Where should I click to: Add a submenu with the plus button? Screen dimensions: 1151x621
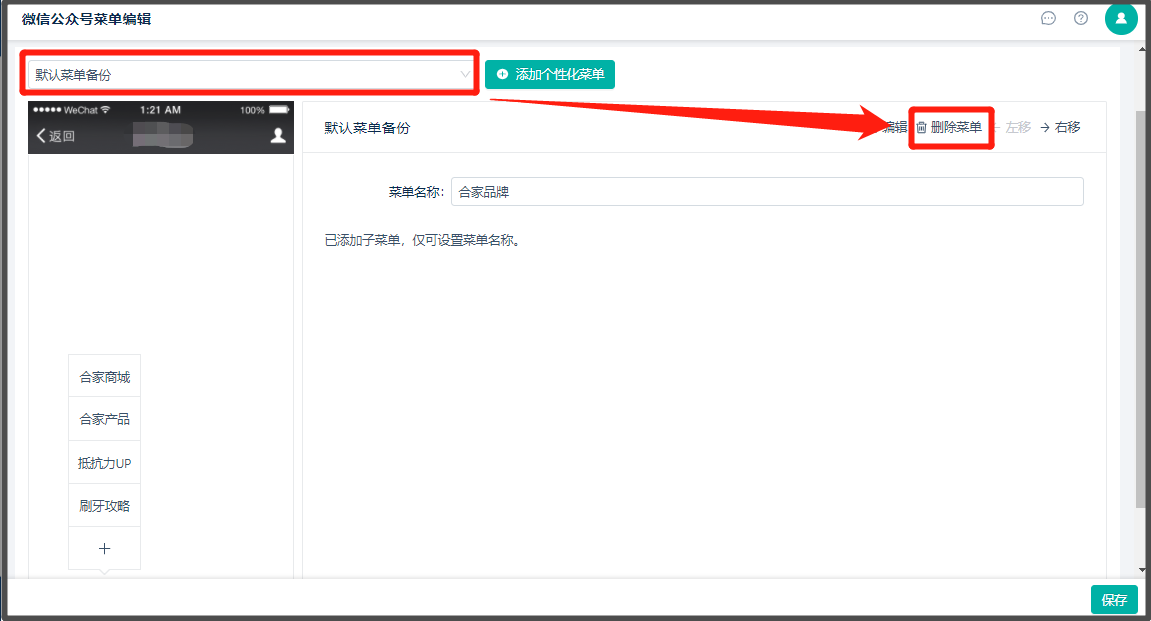click(x=104, y=548)
